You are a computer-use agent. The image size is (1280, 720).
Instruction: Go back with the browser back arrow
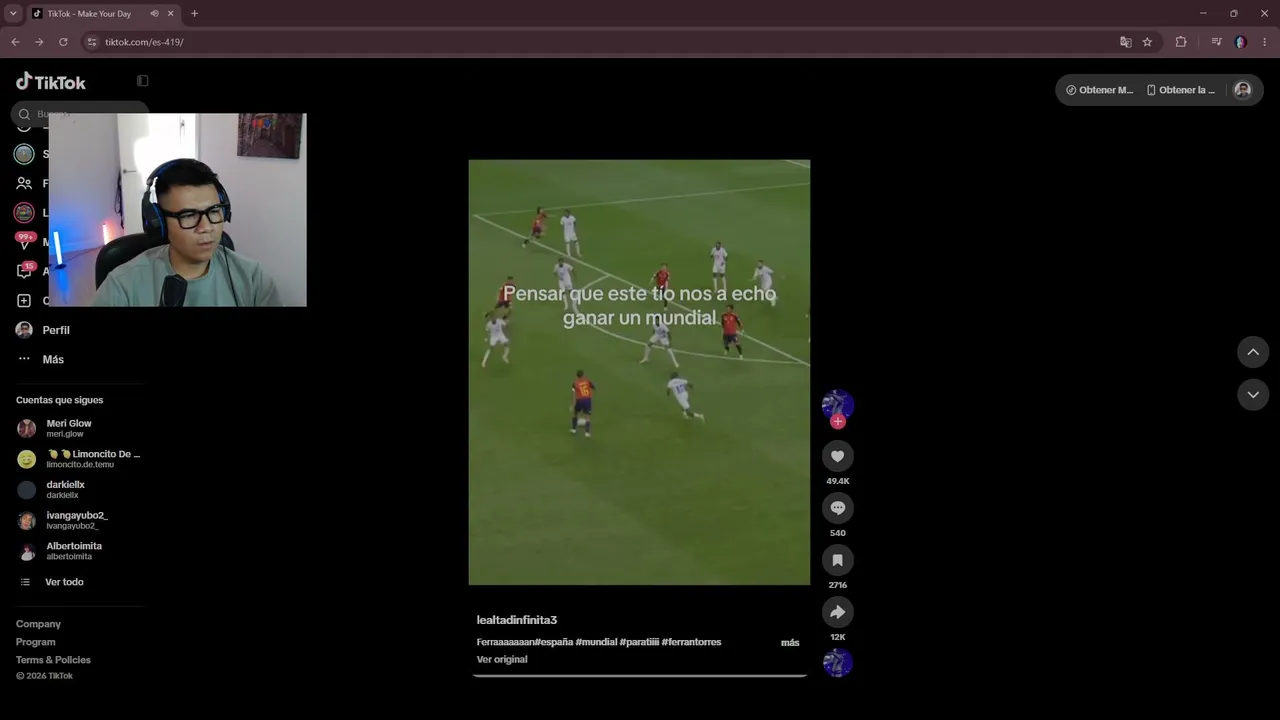point(15,42)
